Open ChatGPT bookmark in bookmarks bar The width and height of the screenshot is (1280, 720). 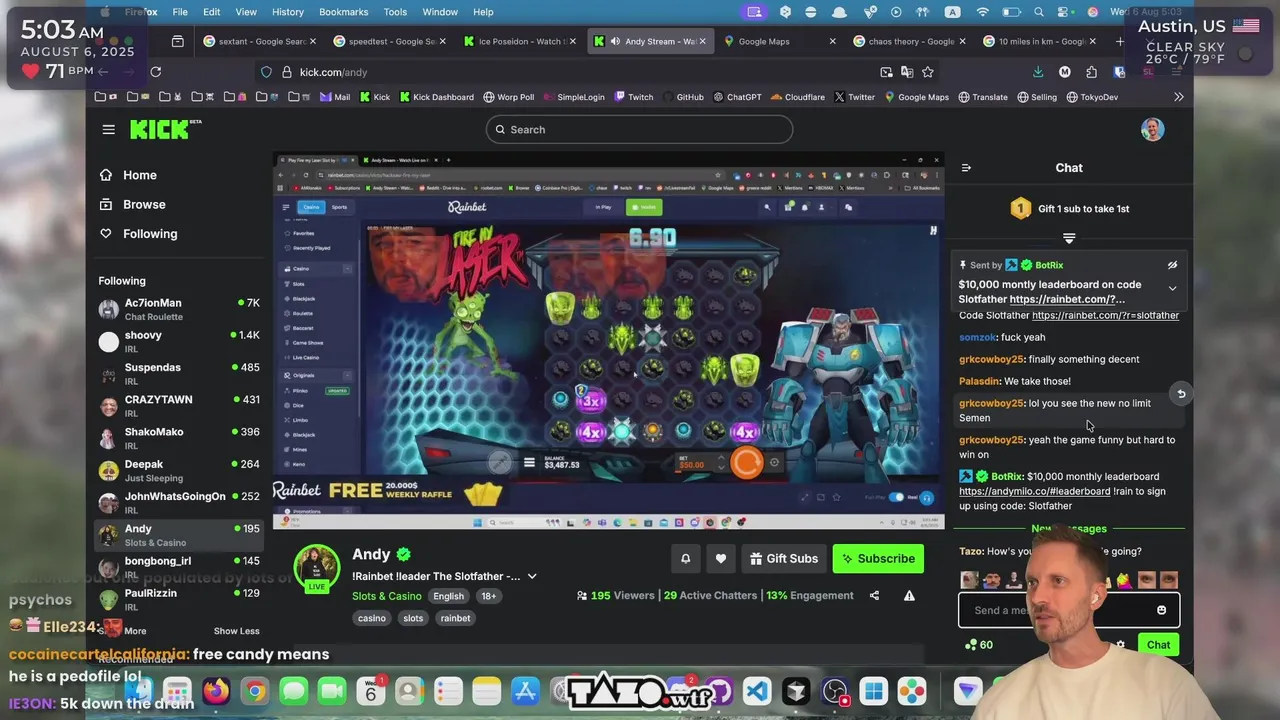click(x=737, y=97)
